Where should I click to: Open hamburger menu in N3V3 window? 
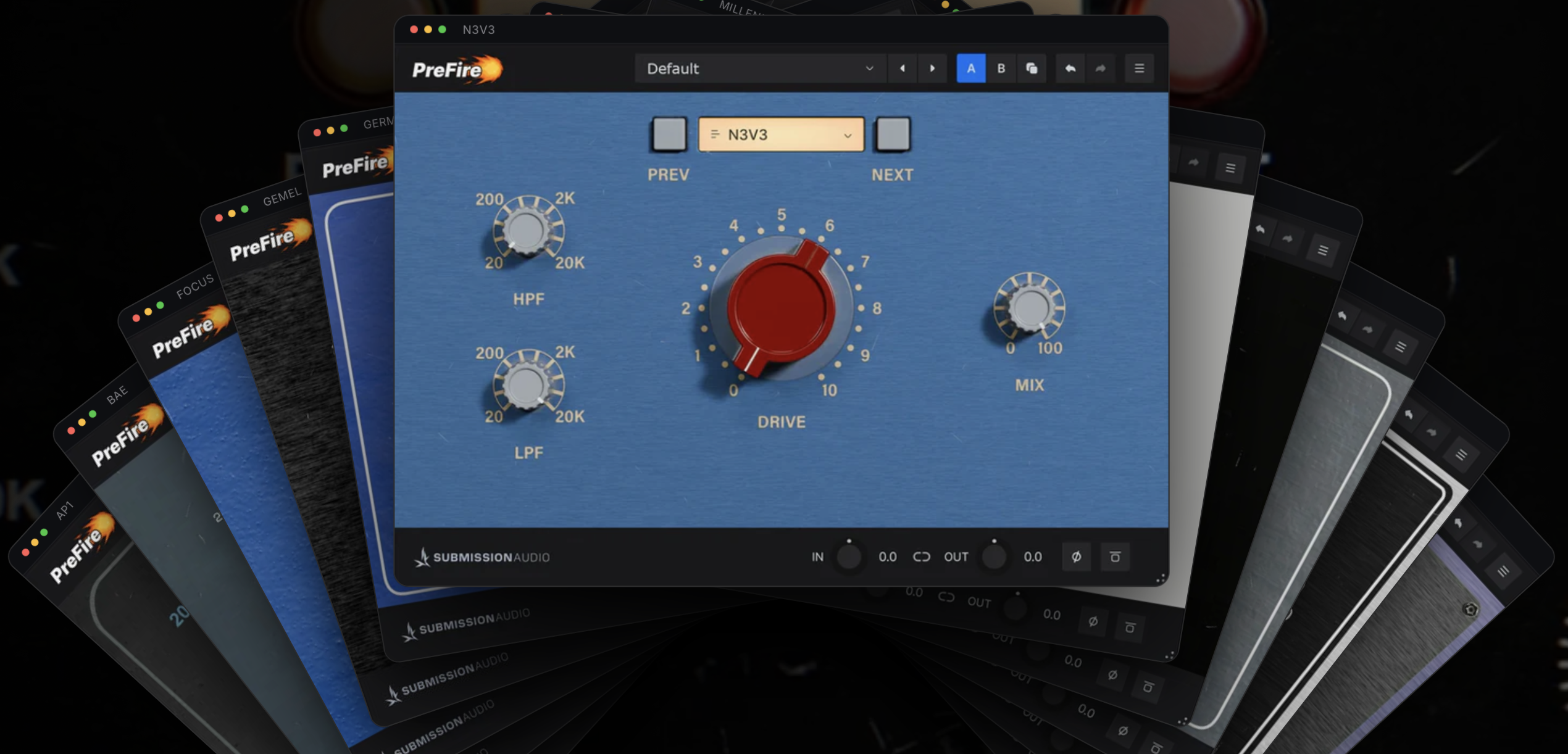point(1140,68)
